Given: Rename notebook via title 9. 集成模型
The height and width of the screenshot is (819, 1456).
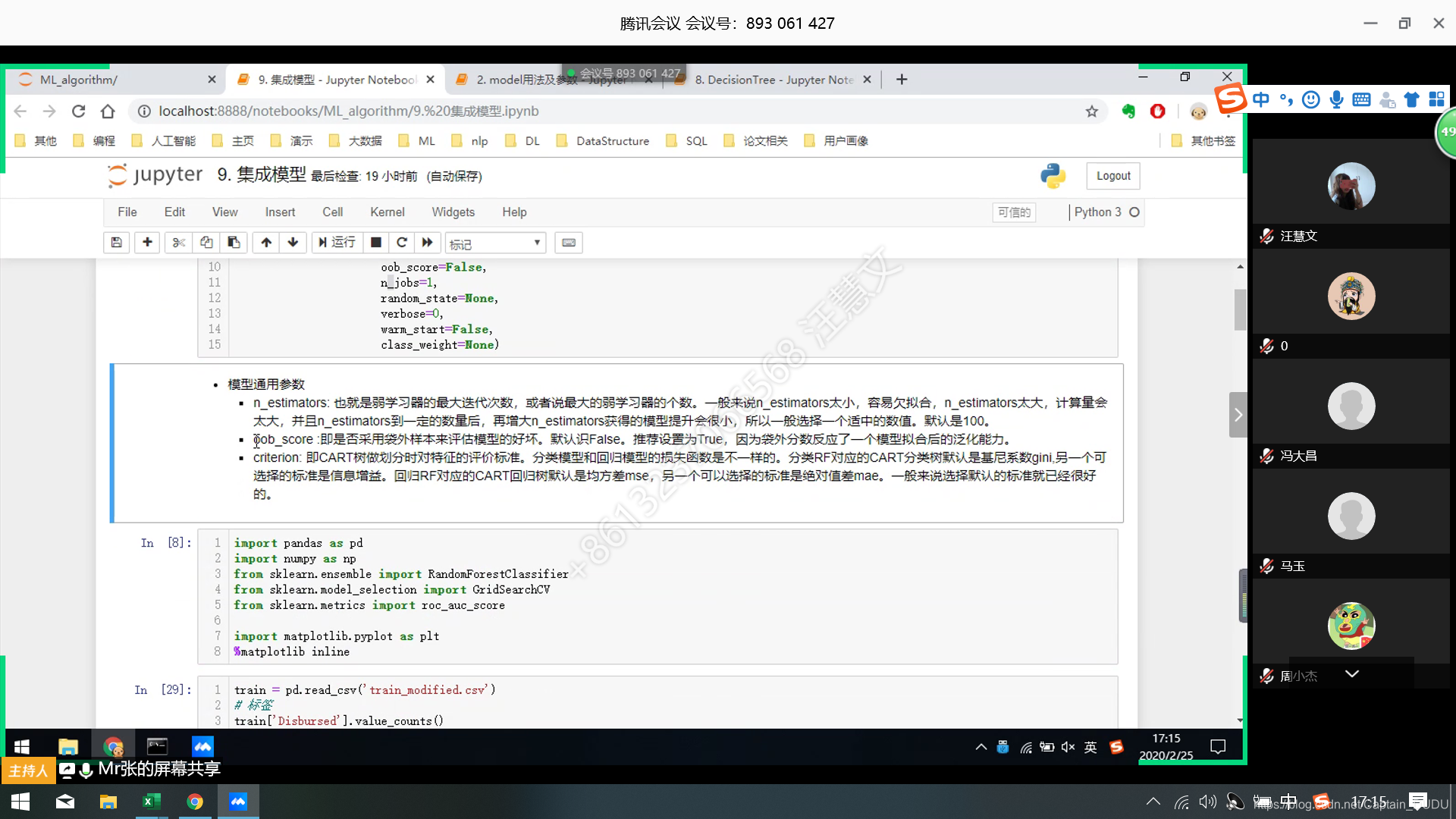Looking at the screenshot, I should 262,175.
